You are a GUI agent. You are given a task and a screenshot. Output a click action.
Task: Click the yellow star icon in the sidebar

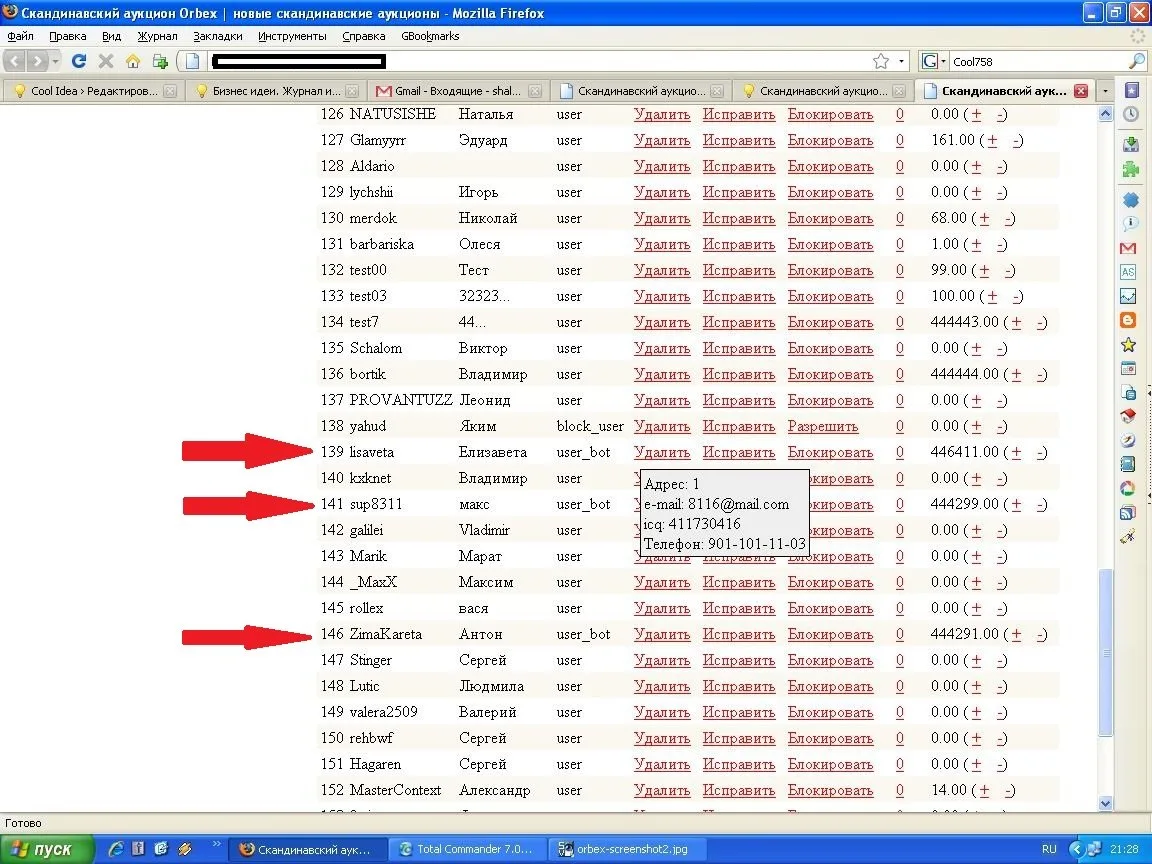point(1128,345)
